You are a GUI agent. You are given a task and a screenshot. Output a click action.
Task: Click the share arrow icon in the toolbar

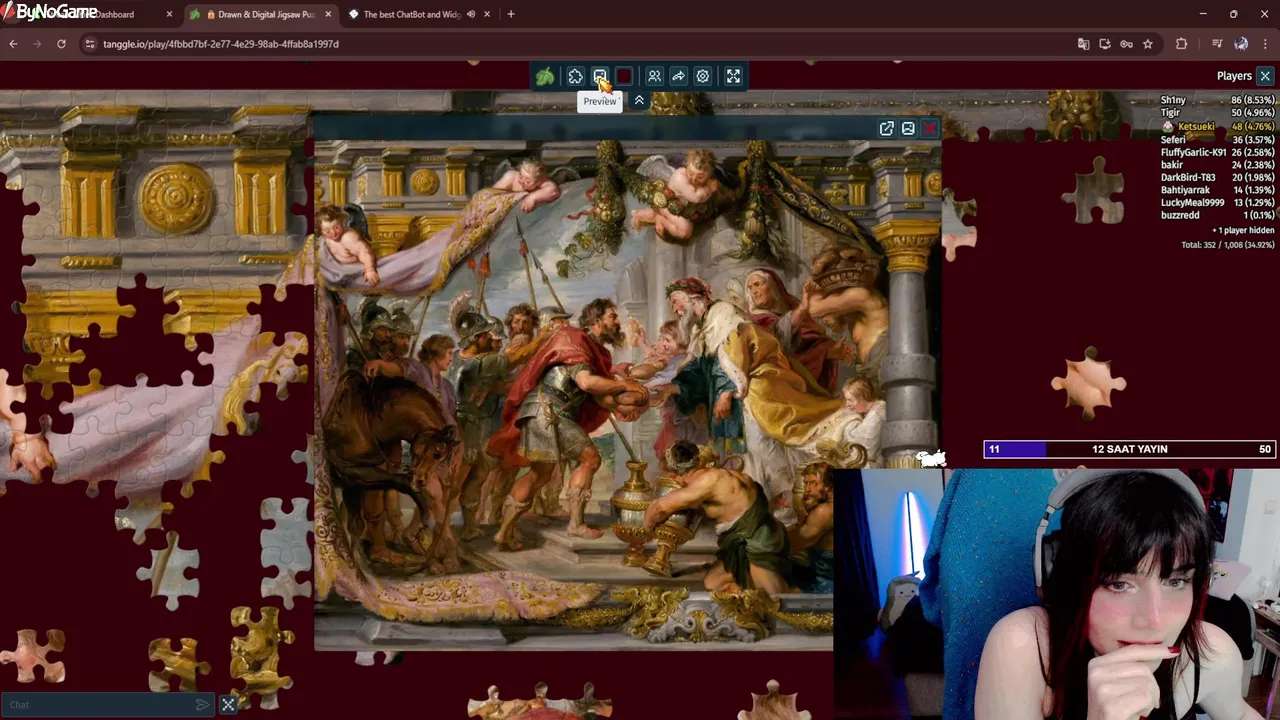[x=678, y=76]
